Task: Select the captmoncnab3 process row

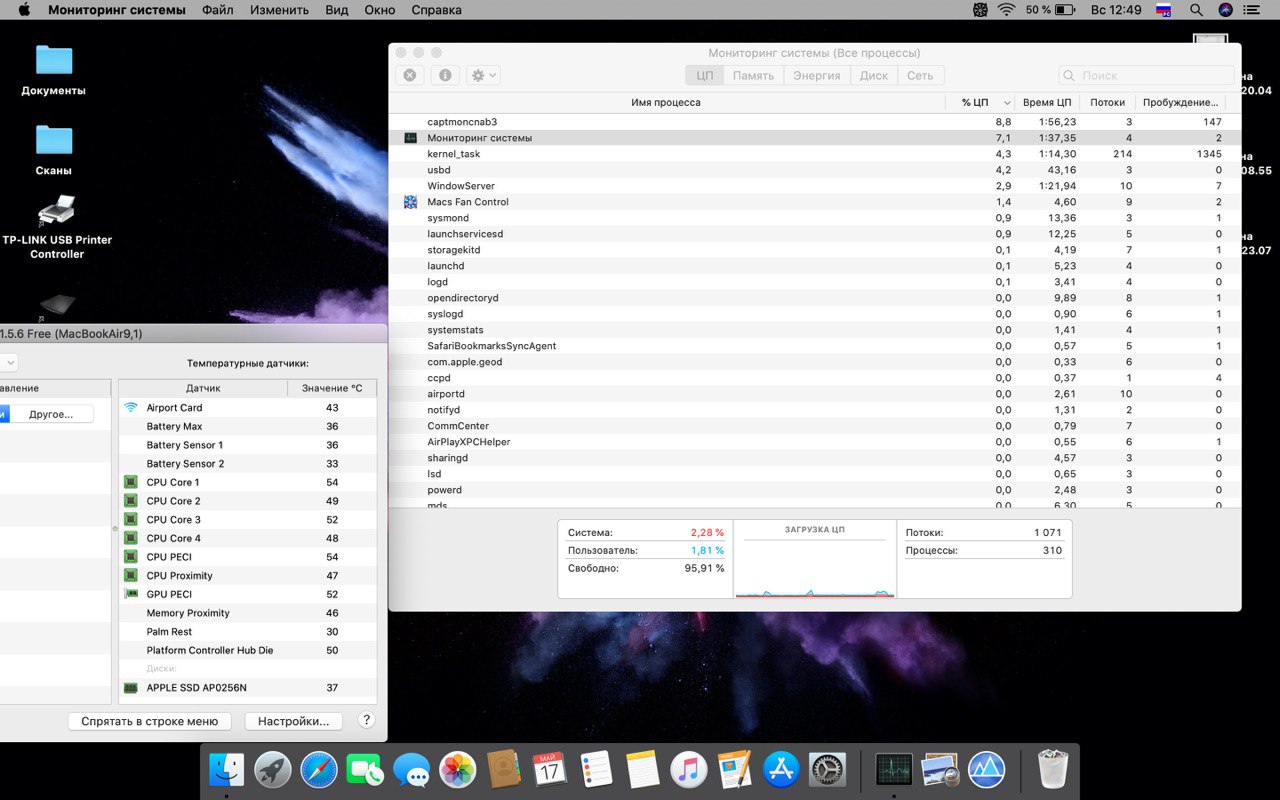Action: (x=814, y=122)
